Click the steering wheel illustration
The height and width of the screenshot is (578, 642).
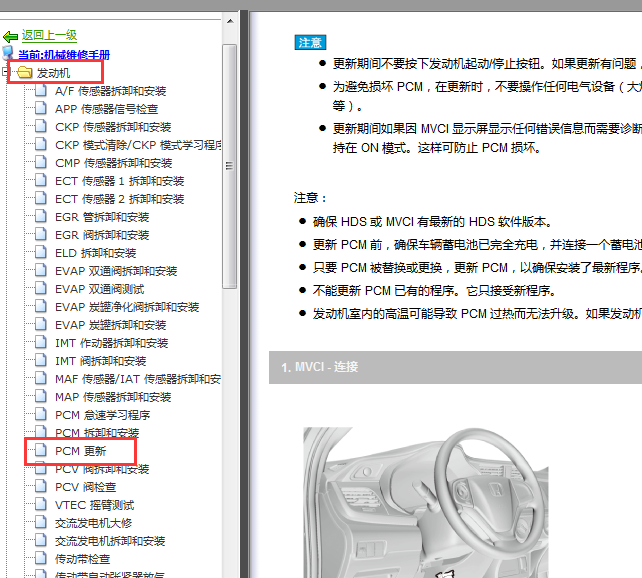click(x=425, y=502)
